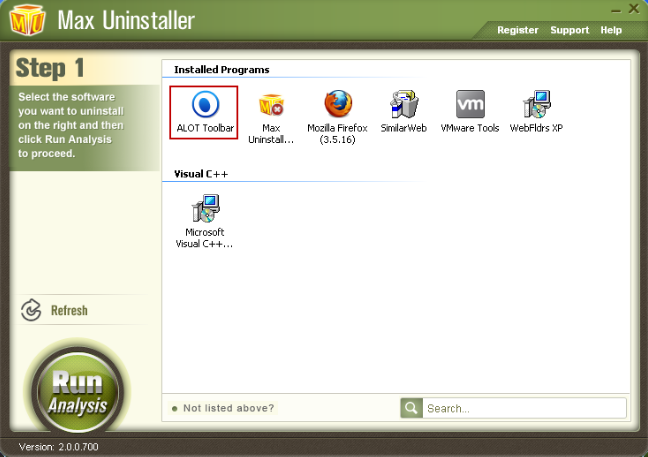Select the SimilarWeb program icon
Image resolution: width=648 pixels, height=457 pixels.
[x=404, y=104]
